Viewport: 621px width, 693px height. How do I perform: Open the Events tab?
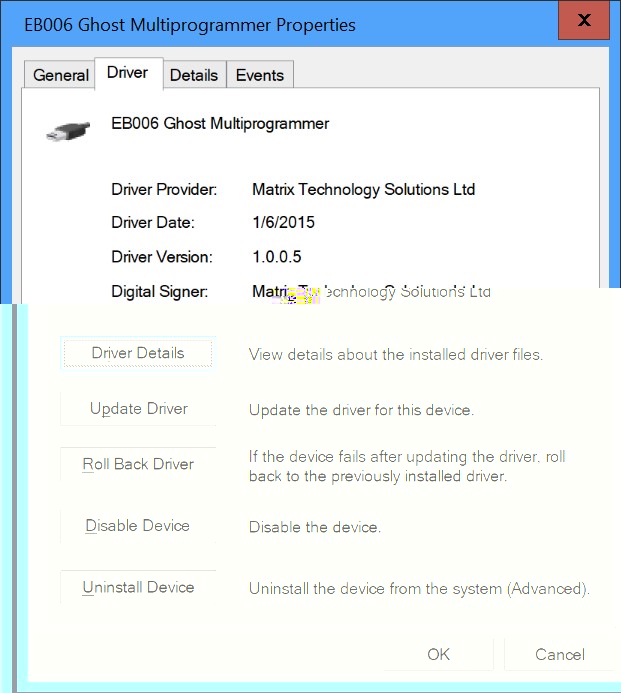coord(260,75)
